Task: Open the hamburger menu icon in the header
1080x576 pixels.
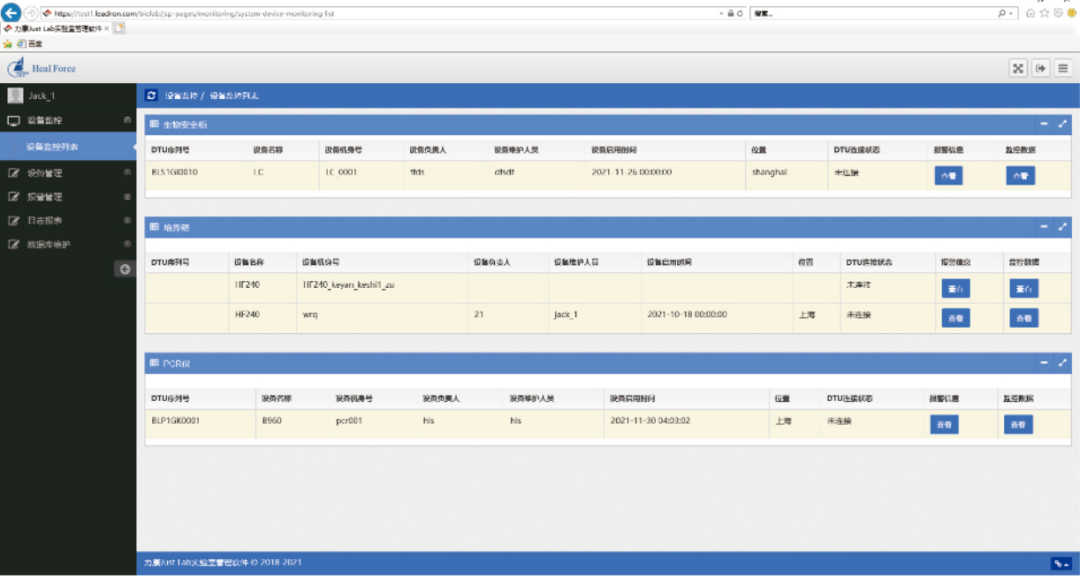Action: [1063, 68]
